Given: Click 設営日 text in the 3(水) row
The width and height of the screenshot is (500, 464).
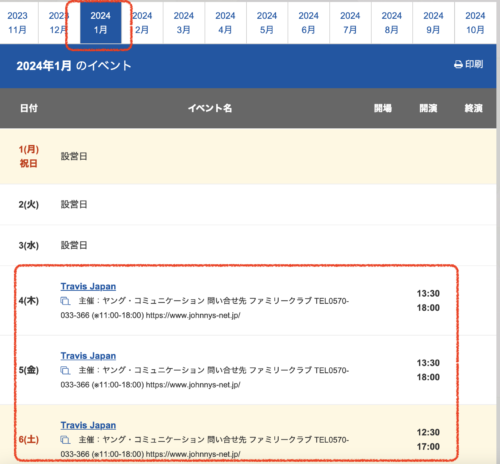Looking at the screenshot, I should click(74, 245).
